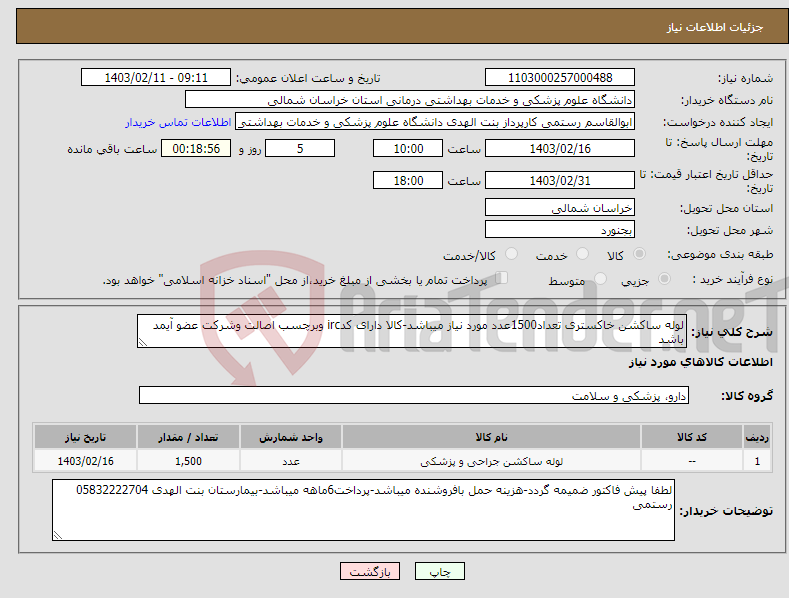Click the کد کالا column header
Screen dimensions: 789x598
692,437
